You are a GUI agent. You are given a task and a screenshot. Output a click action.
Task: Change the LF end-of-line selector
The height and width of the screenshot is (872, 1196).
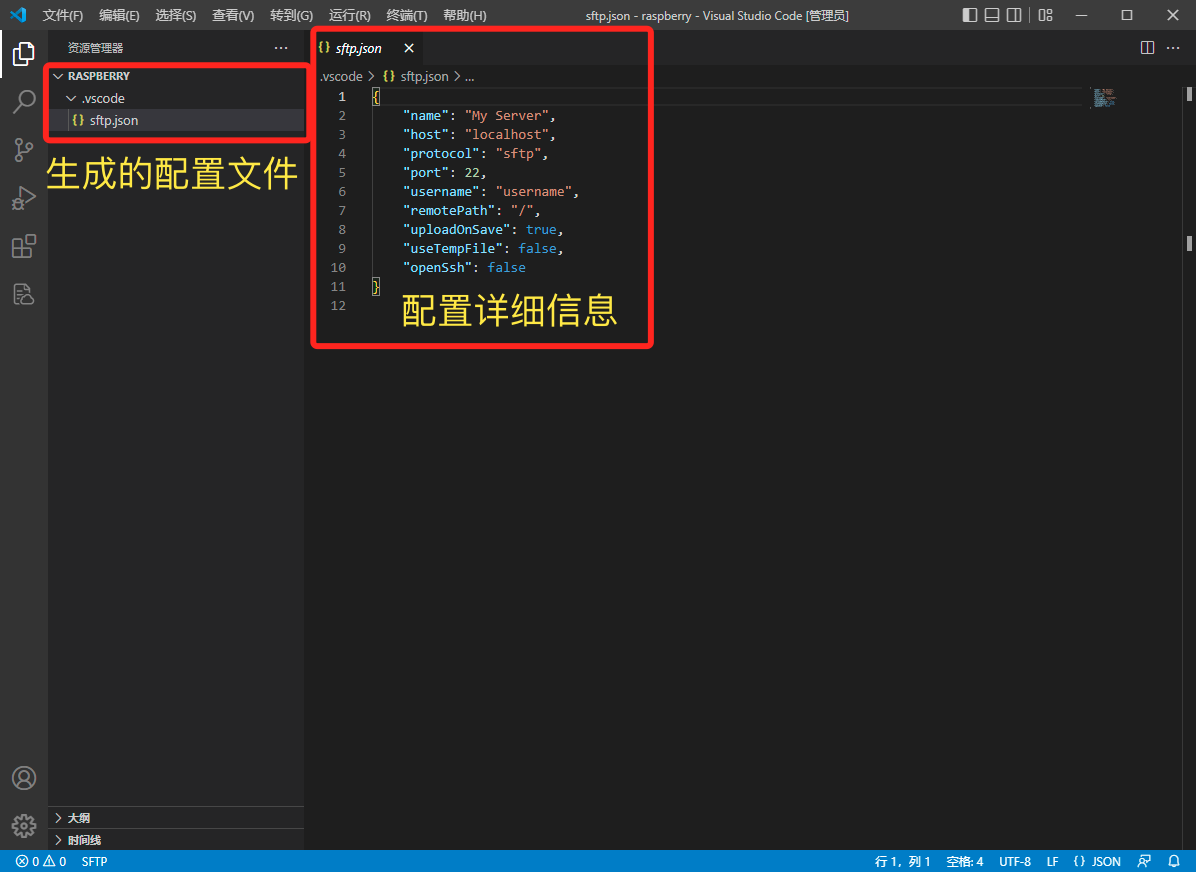(x=1053, y=861)
